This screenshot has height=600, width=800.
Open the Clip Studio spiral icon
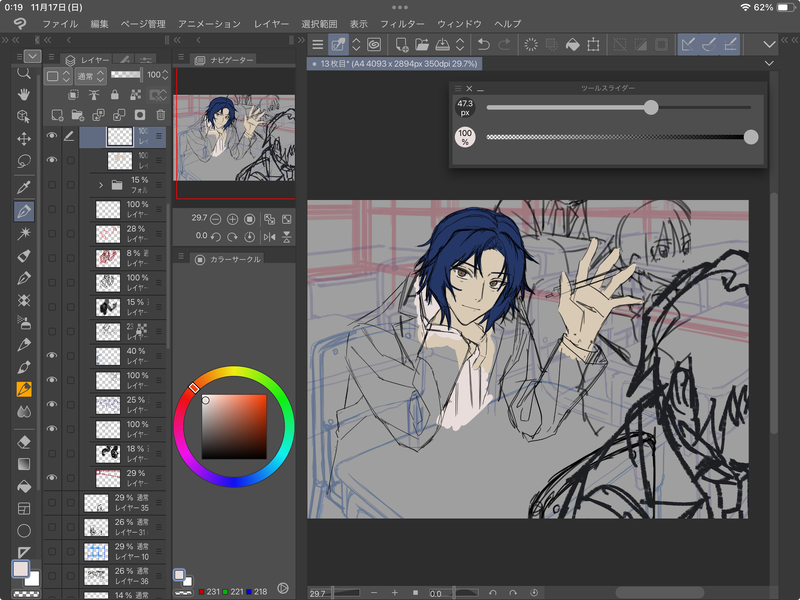(374, 45)
